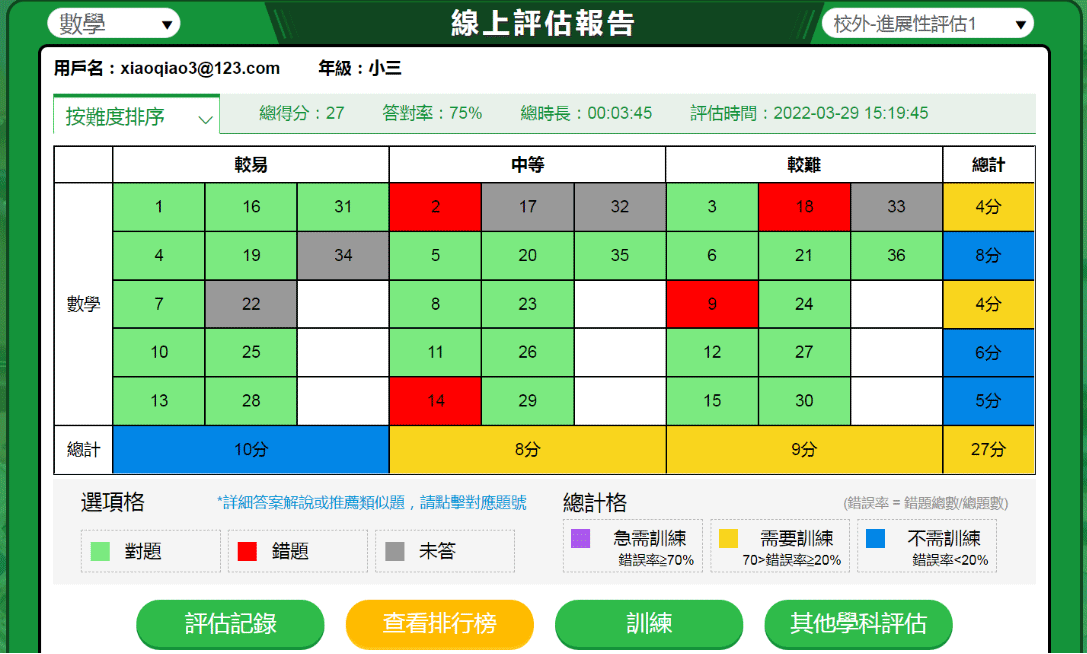Viewport: 1087px width, 654px height.
Task: Select correct question number 16
Action: (251, 207)
